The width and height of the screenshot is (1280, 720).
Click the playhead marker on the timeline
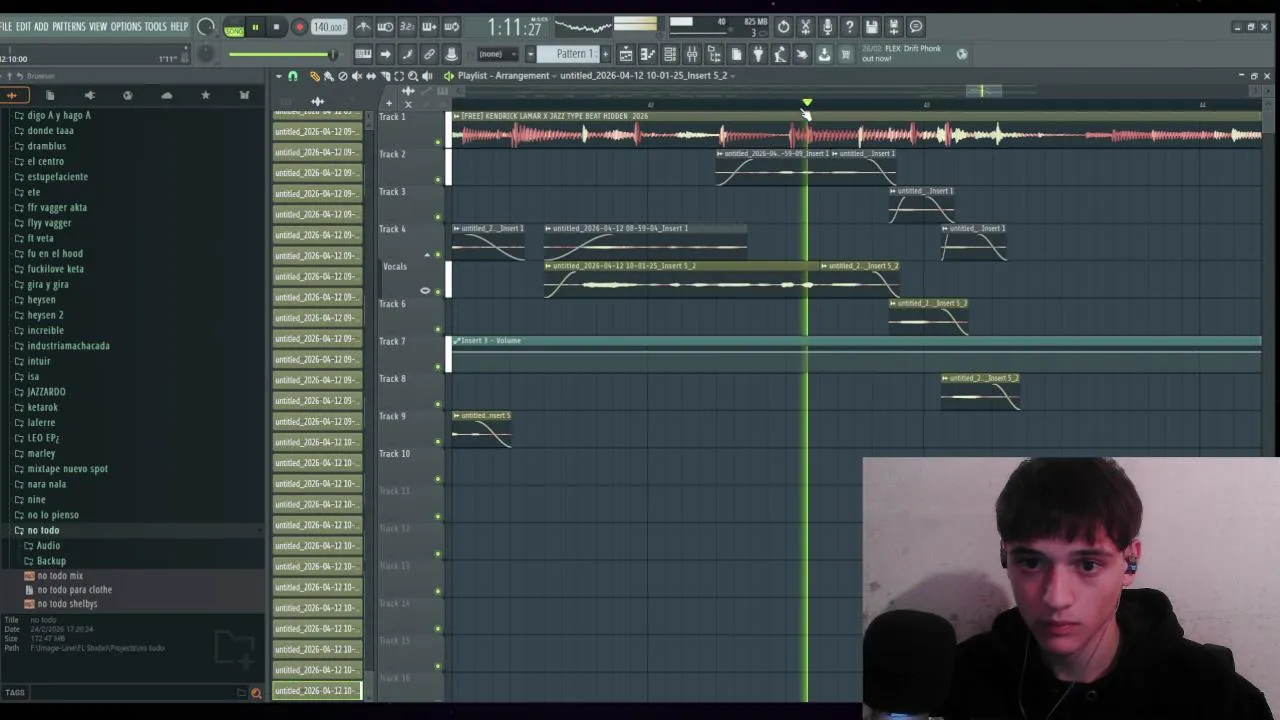point(807,103)
